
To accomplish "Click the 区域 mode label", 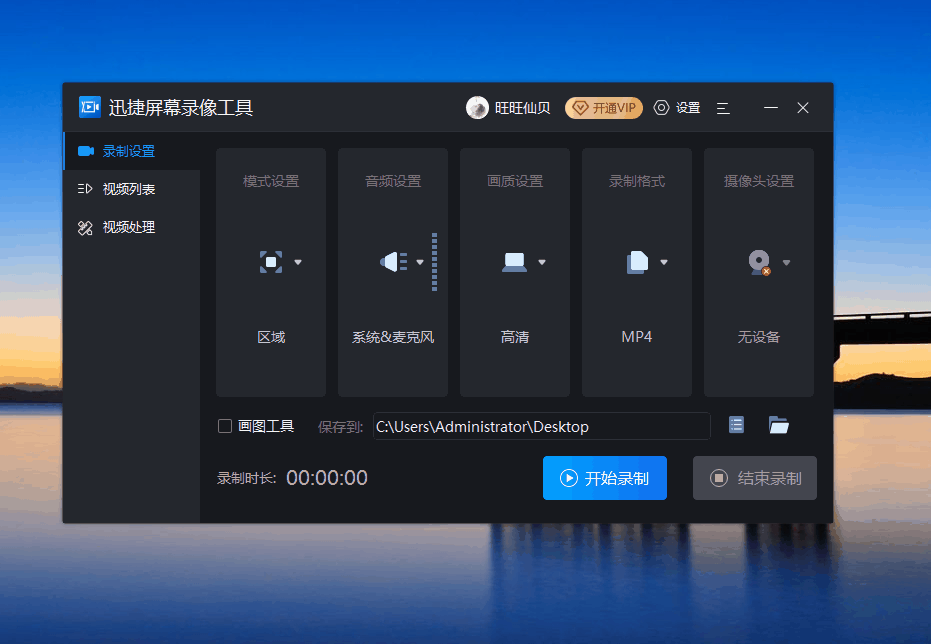I will [271, 337].
